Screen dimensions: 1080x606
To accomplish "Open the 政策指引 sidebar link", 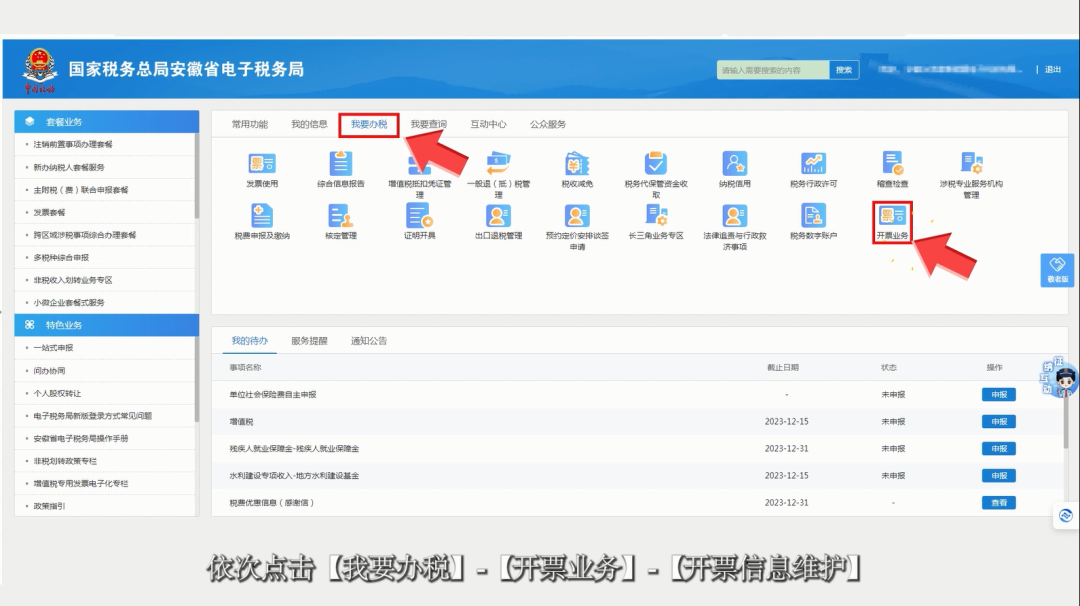I will point(50,506).
